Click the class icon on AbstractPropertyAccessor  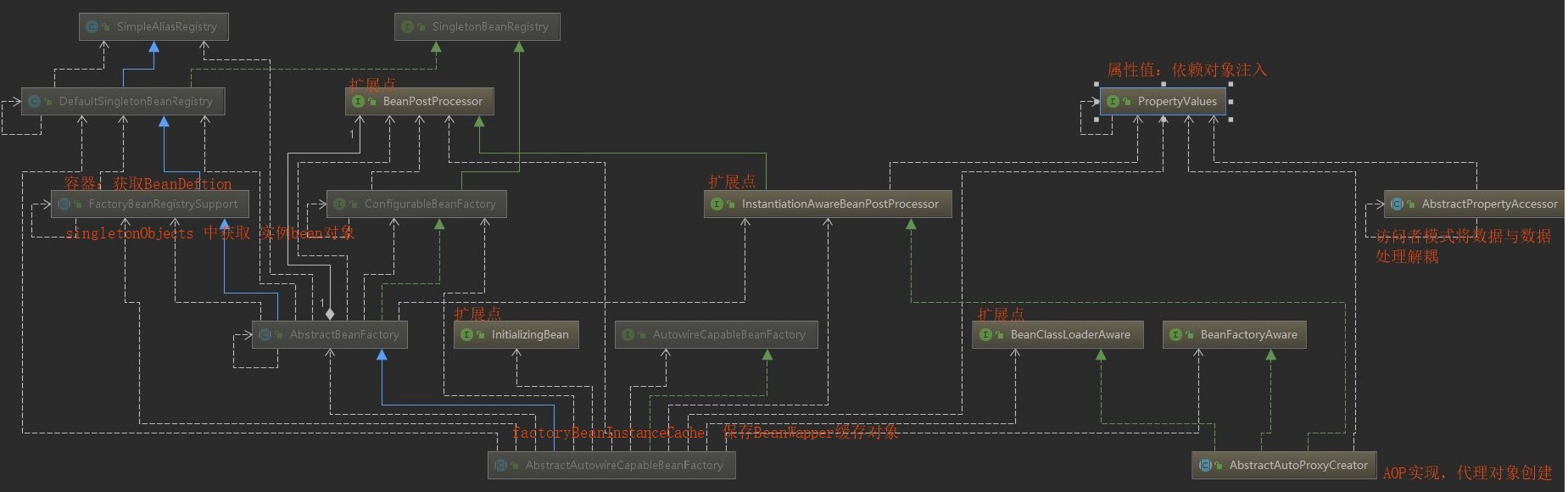click(x=1397, y=204)
